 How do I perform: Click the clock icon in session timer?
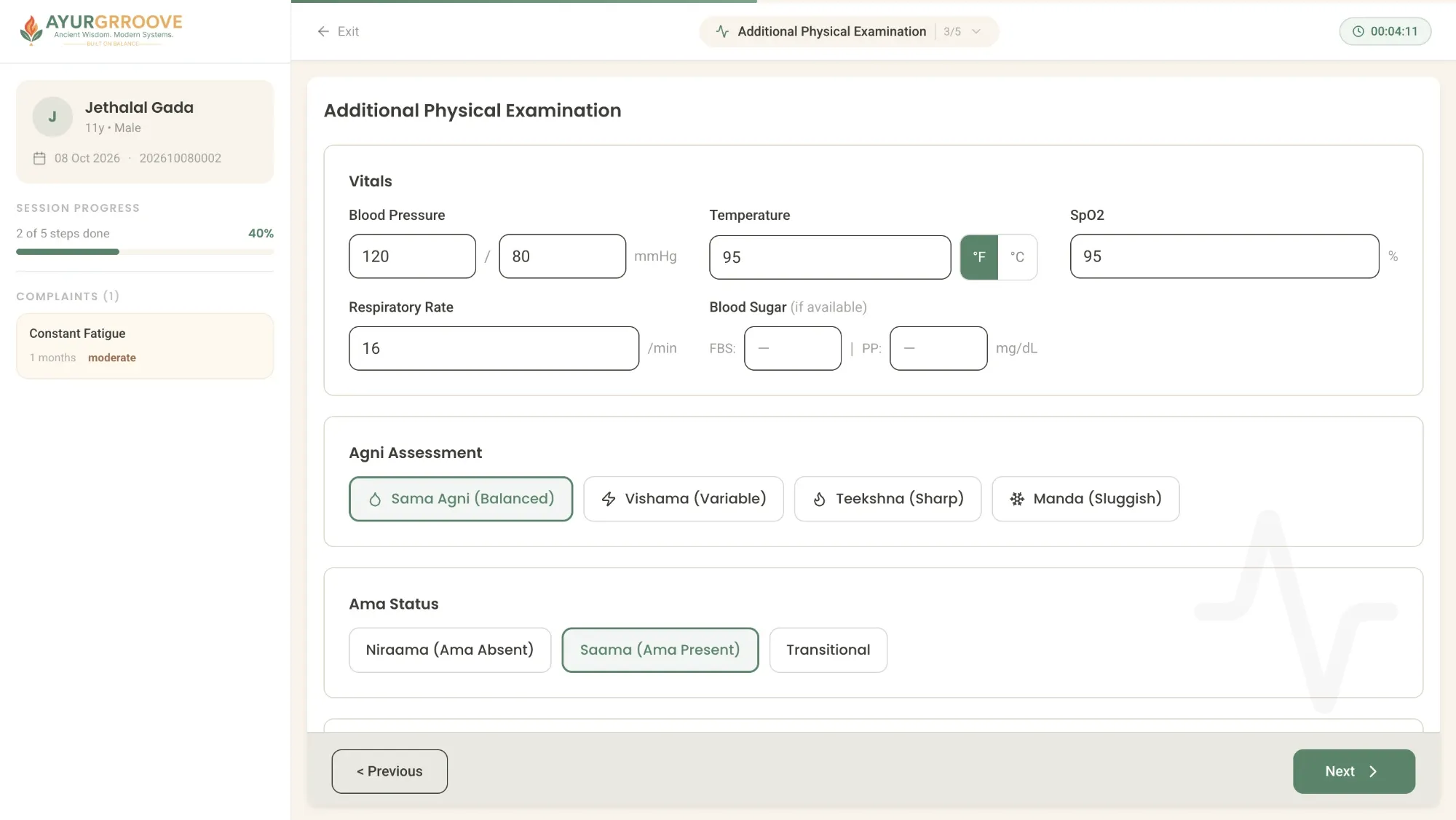pos(1358,31)
